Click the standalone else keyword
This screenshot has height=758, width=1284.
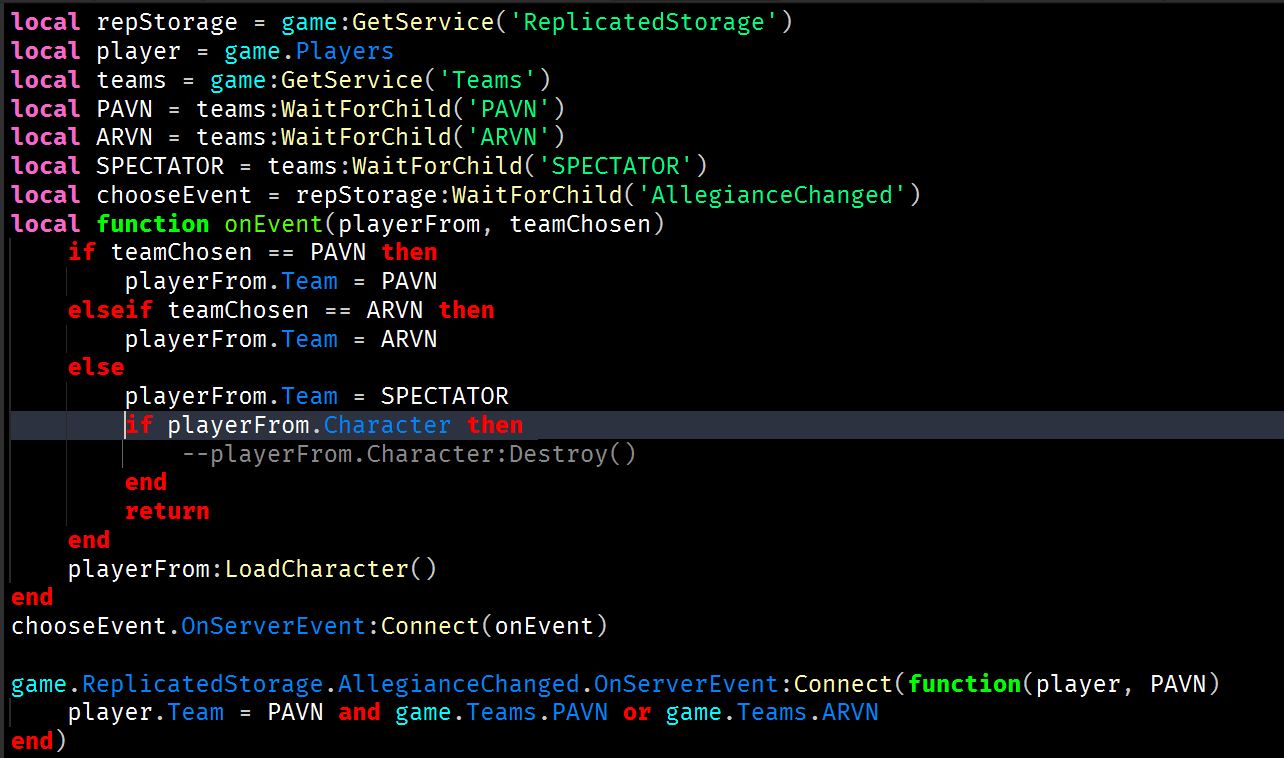(x=96, y=367)
